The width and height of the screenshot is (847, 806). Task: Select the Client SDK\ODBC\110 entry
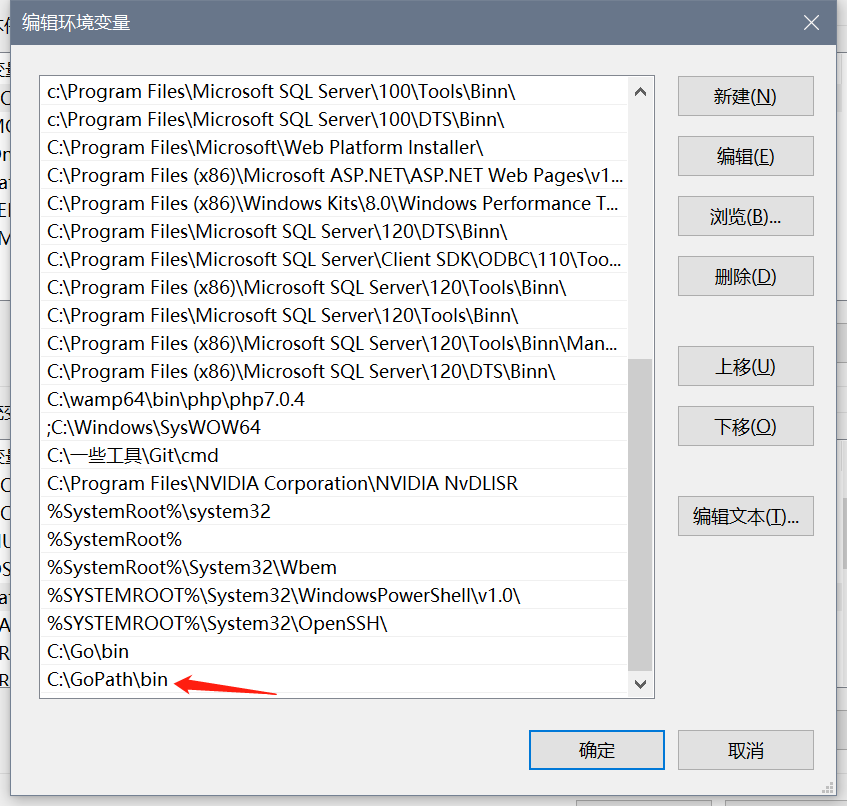(x=334, y=259)
